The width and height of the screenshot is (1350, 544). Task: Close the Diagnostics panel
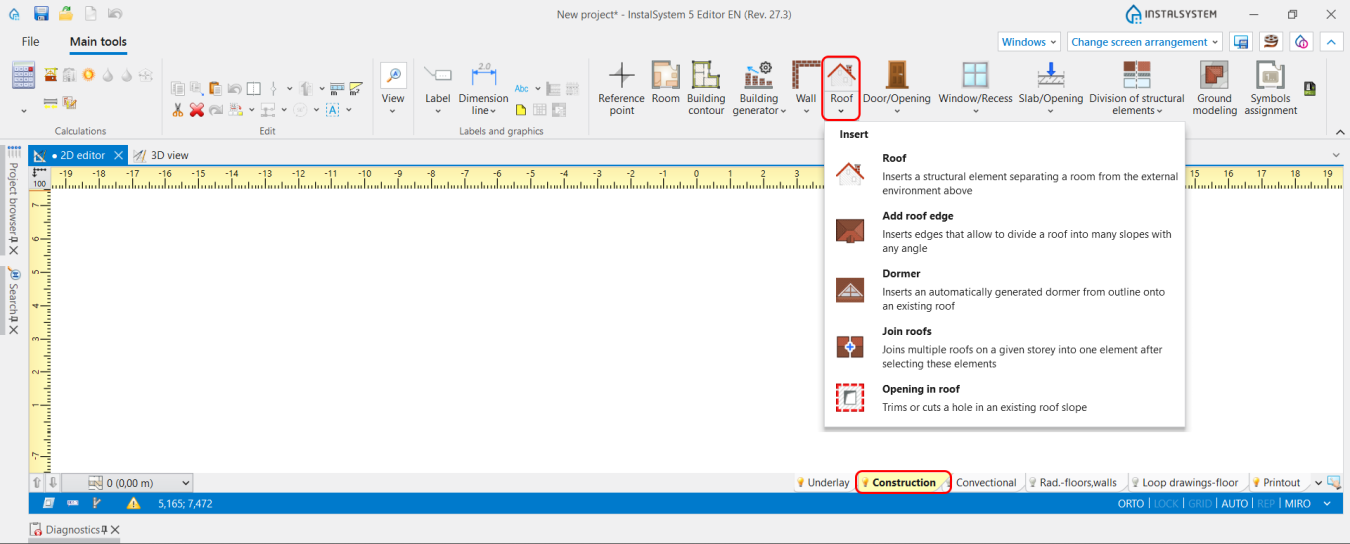[115, 530]
